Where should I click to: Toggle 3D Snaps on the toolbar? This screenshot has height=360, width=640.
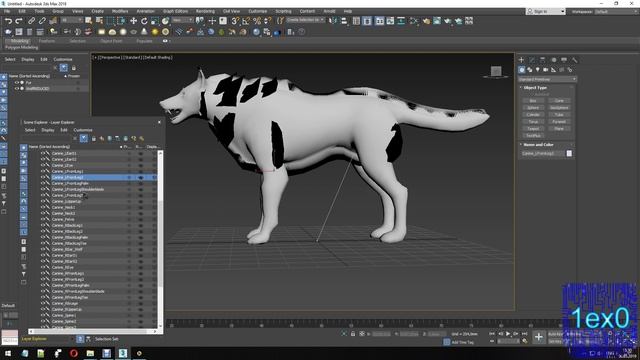pyautogui.click(x=235, y=21)
